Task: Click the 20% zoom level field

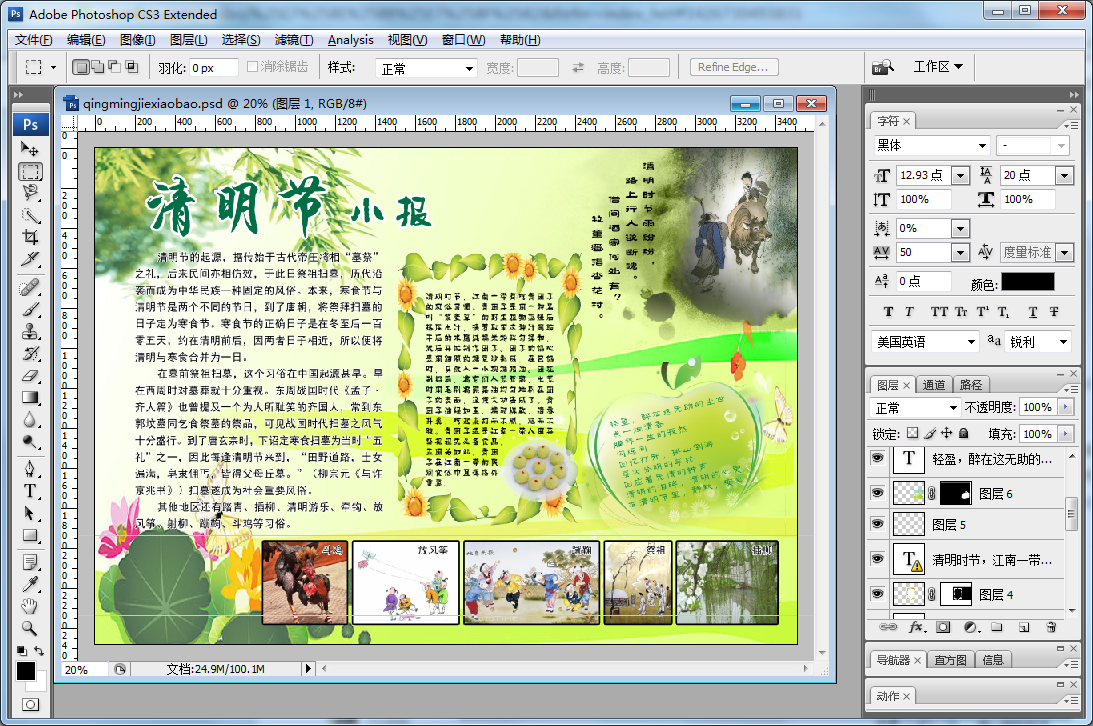Action: tap(84, 670)
